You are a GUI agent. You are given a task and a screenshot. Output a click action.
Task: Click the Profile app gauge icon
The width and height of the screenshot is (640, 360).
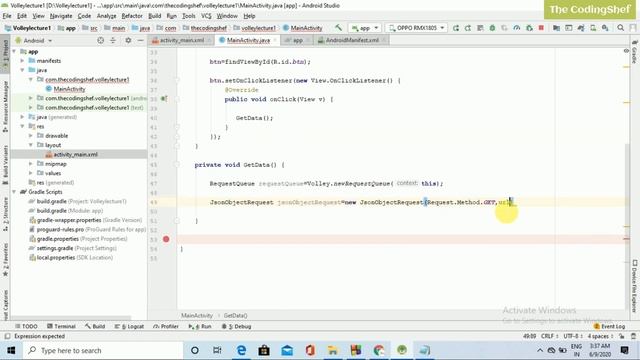pyautogui.click(x=517, y=28)
